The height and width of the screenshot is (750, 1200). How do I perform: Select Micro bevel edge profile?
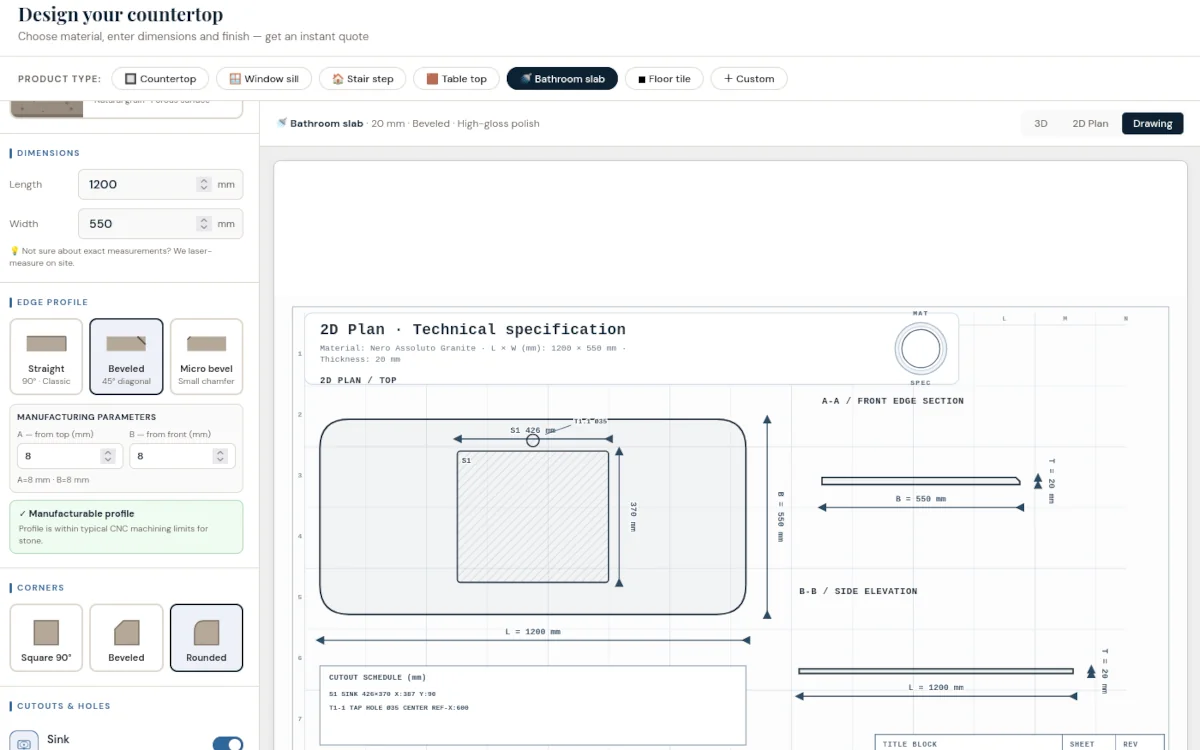tap(206, 357)
